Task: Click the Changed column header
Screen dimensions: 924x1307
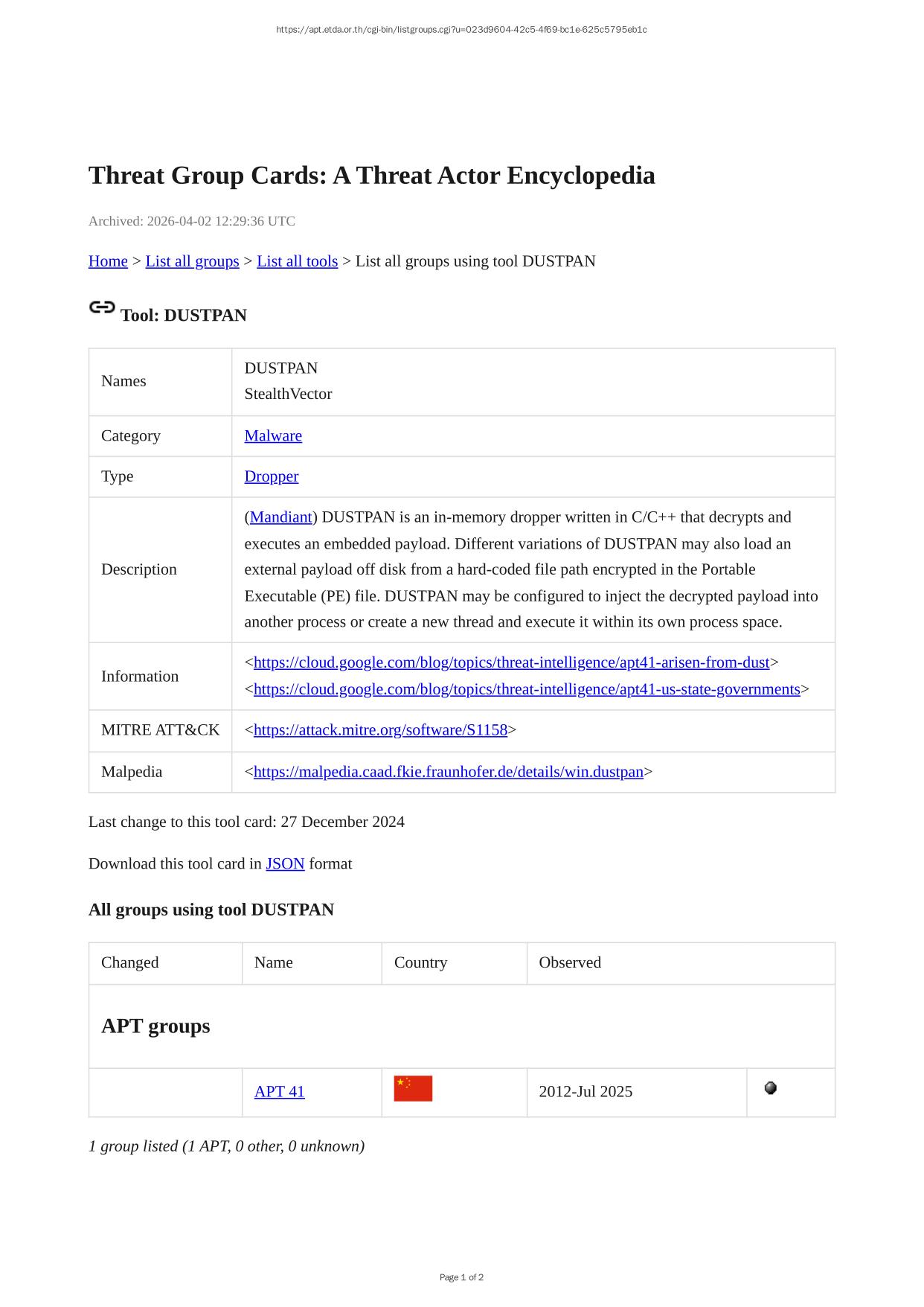Action: 130,962
